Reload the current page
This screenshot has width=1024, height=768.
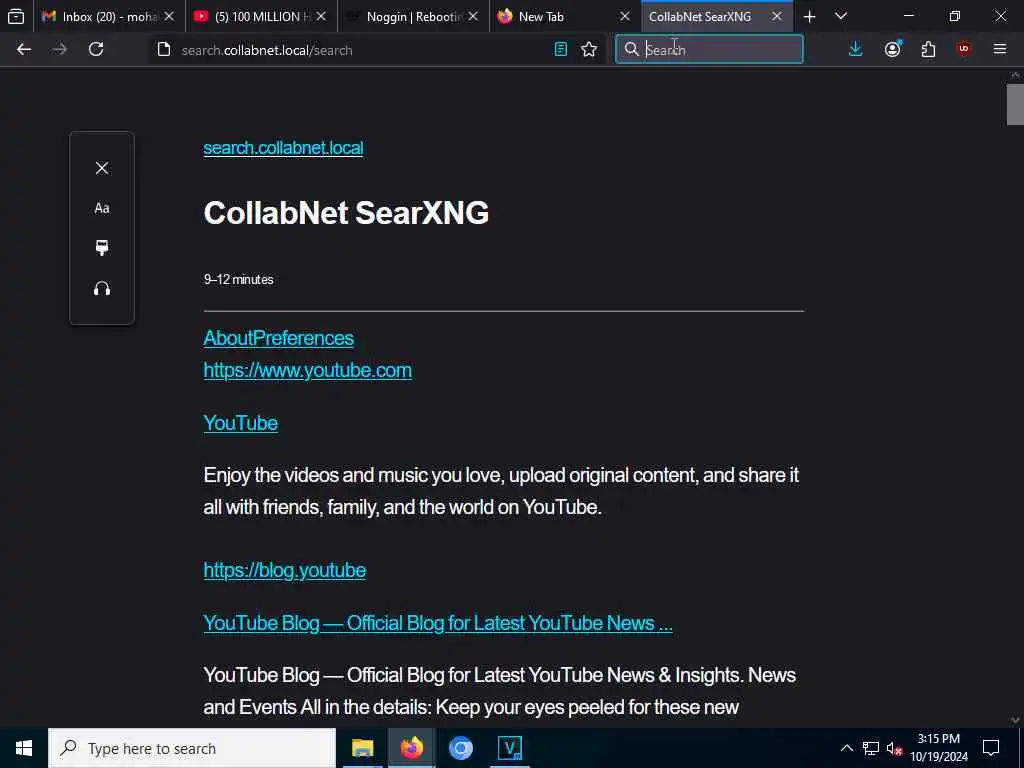click(x=96, y=49)
